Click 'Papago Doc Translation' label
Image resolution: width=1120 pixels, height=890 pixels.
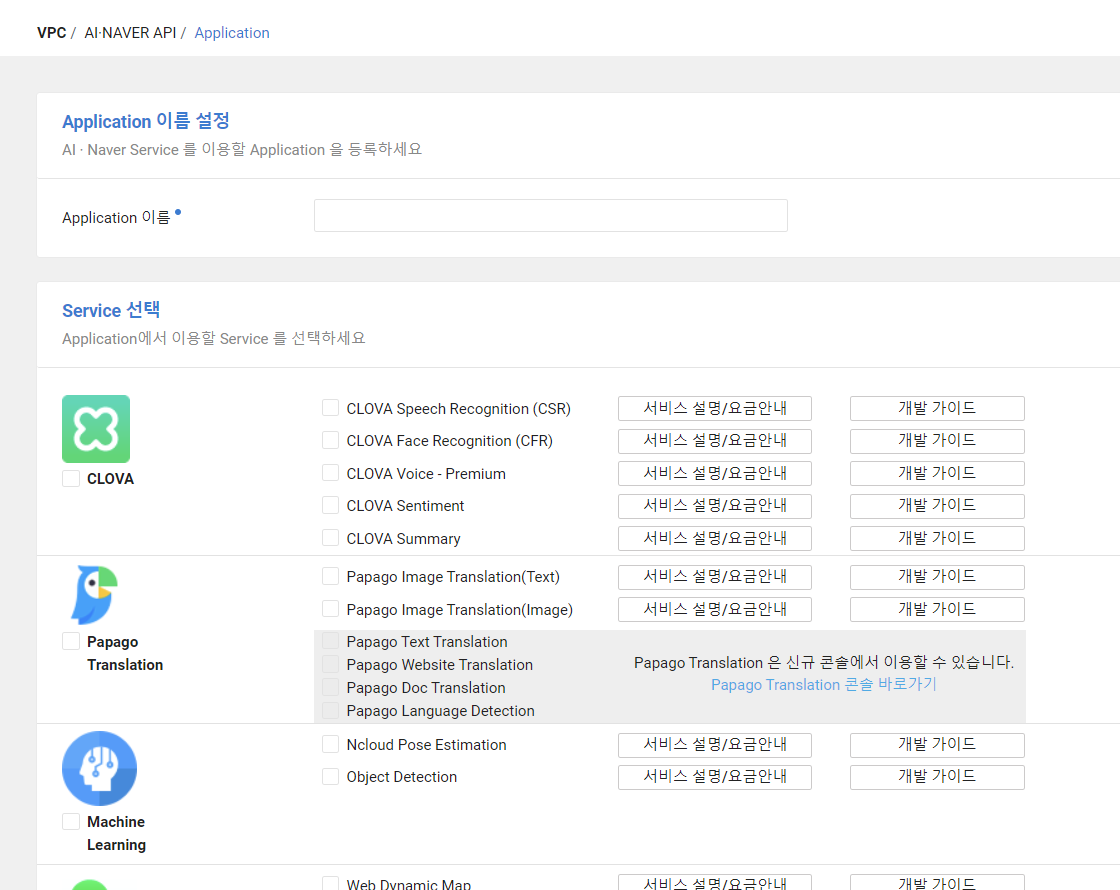(426, 687)
